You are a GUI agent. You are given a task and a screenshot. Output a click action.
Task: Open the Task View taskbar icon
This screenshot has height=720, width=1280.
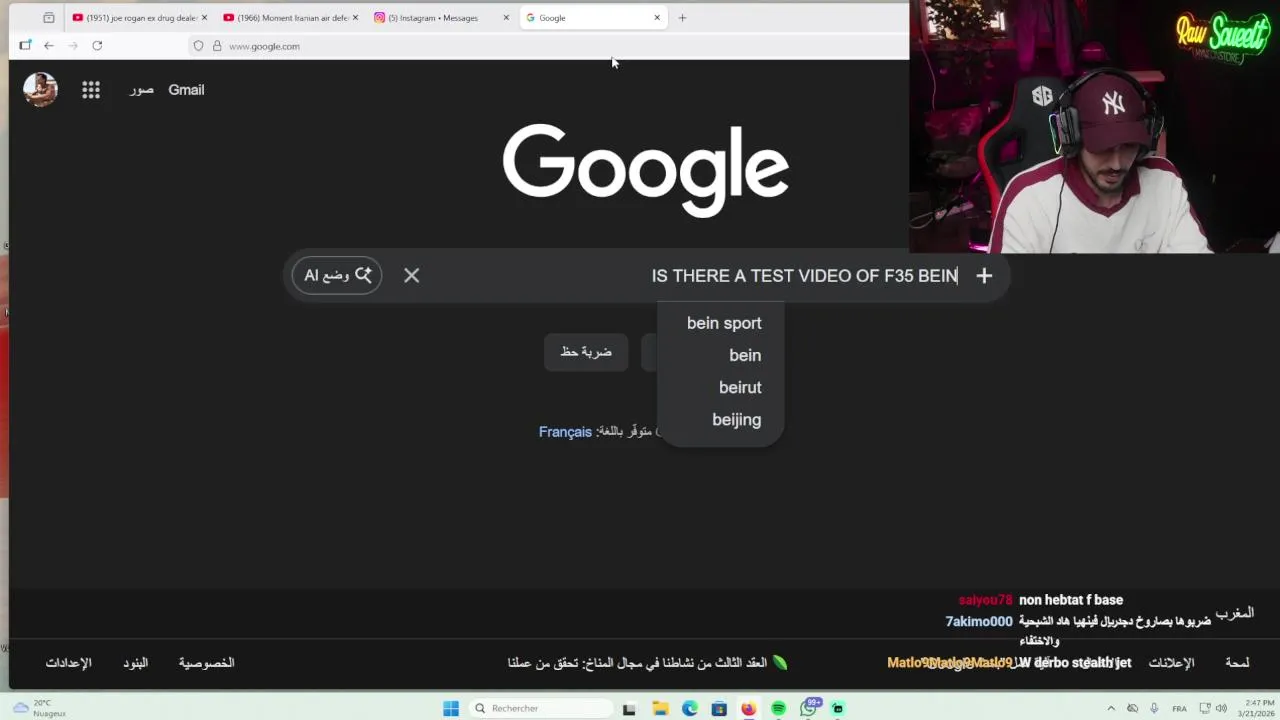tap(629, 709)
